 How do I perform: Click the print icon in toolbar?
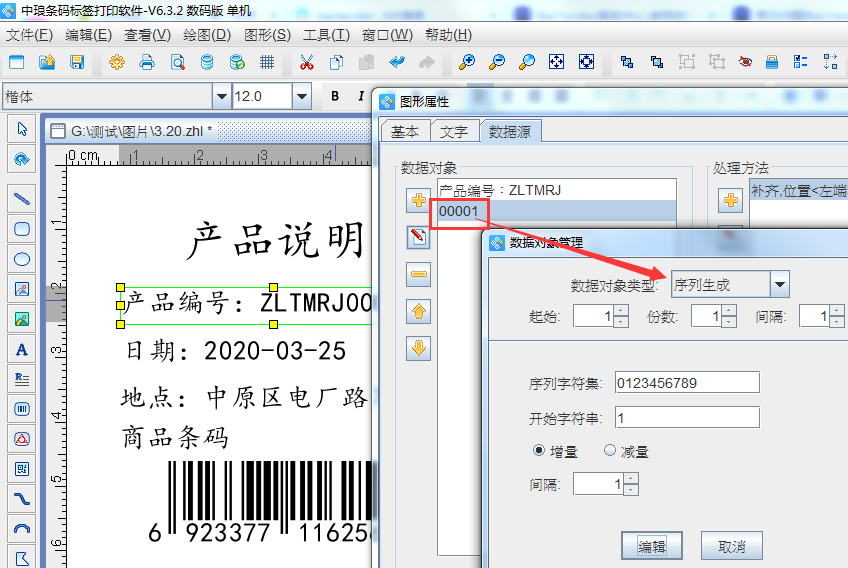(147, 62)
